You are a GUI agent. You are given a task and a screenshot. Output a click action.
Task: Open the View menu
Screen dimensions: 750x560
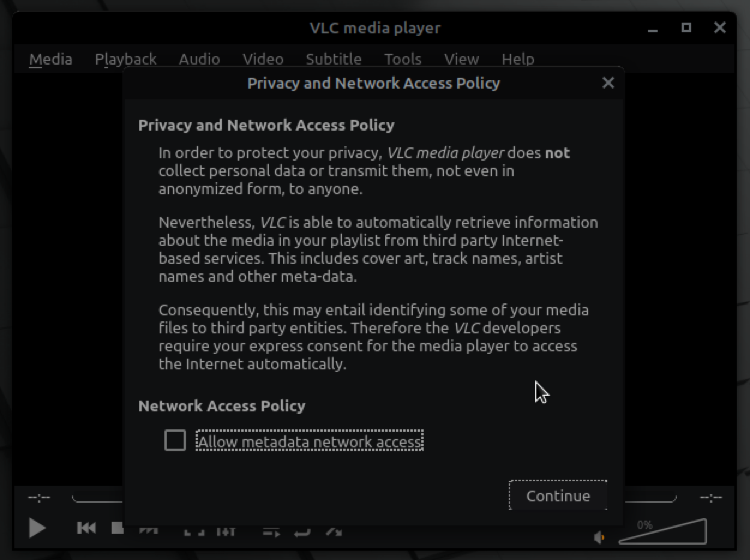tap(462, 59)
